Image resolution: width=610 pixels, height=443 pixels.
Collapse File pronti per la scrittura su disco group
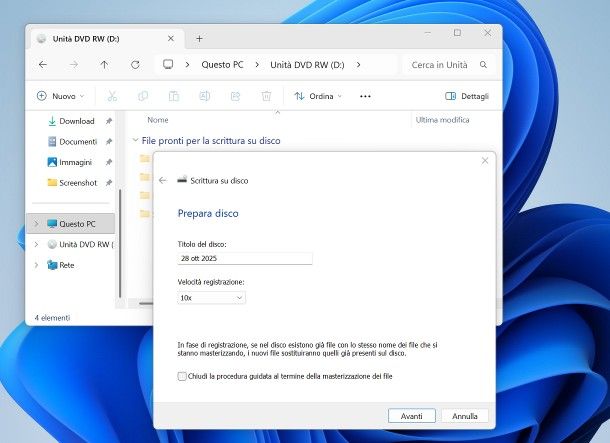pyautogui.click(x=135, y=140)
